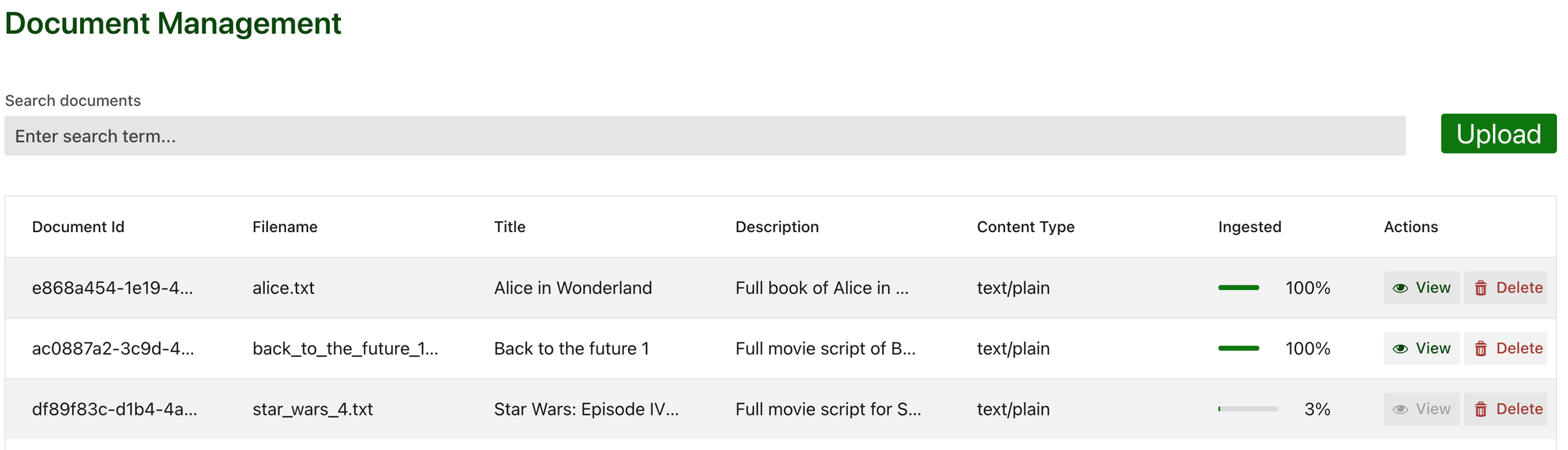
Task: Click trash icon for back_to_the_future_1 row
Action: pos(1481,349)
